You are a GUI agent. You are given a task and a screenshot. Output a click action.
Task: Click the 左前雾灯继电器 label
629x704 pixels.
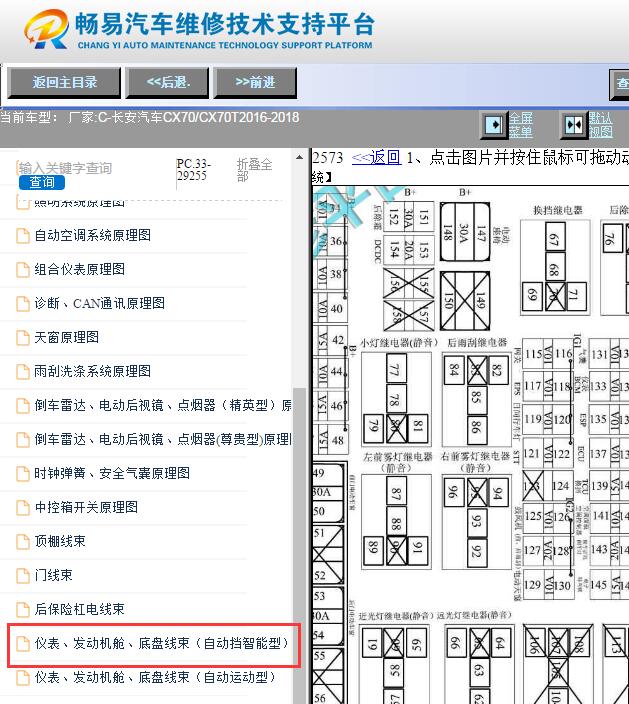click(397, 457)
